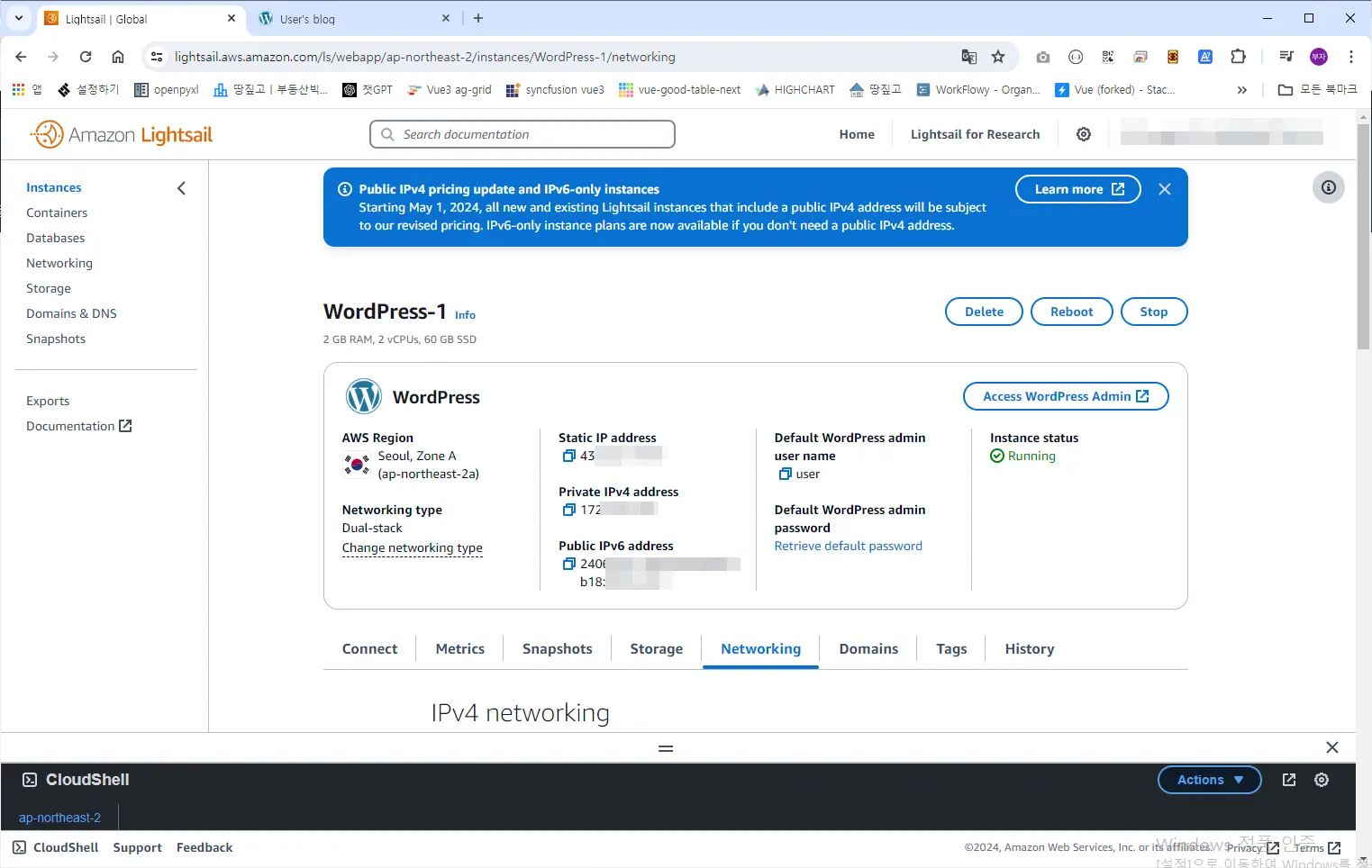Go to Home in top navigation
The image size is (1372, 868).
tap(857, 134)
